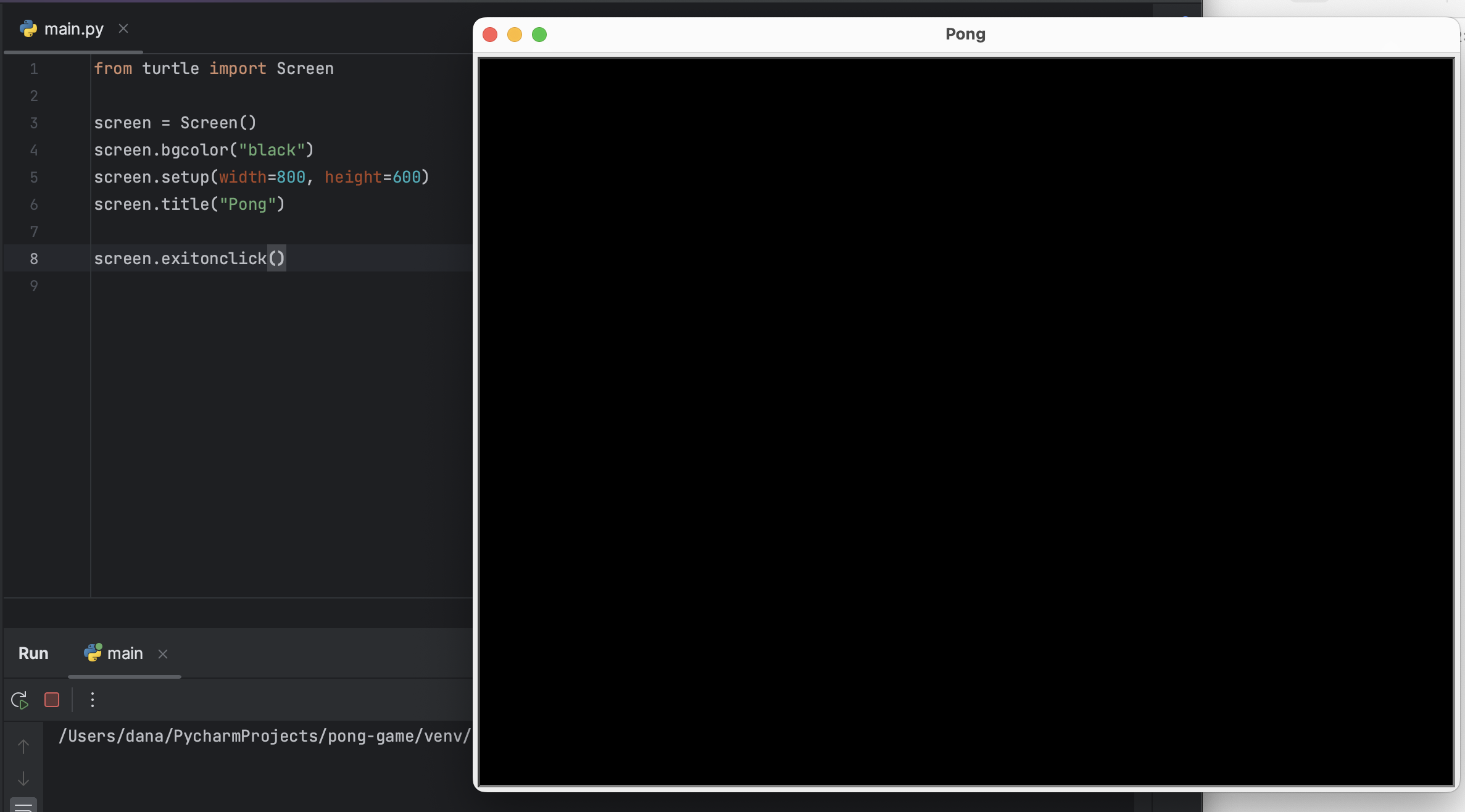Click the /Users/dana/PycharmProjects console path text
1465x812 pixels.
coord(265,736)
